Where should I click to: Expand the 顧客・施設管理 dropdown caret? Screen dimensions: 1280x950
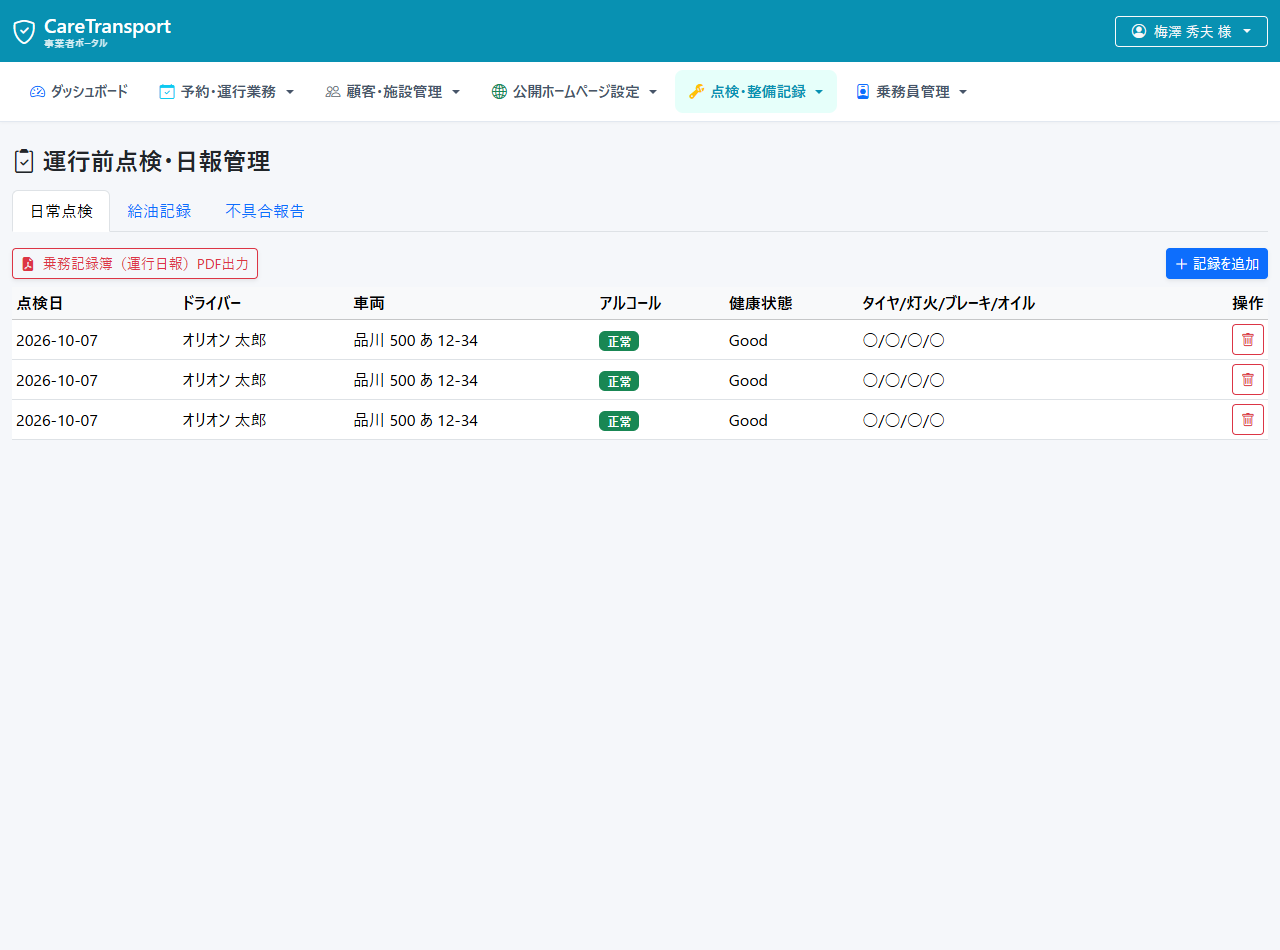point(456,92)
